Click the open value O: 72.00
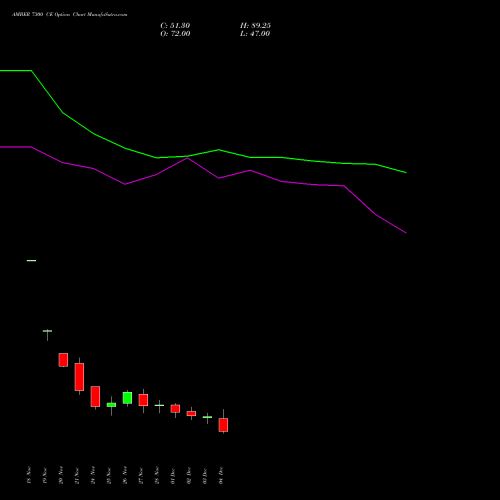 [175, 34]
